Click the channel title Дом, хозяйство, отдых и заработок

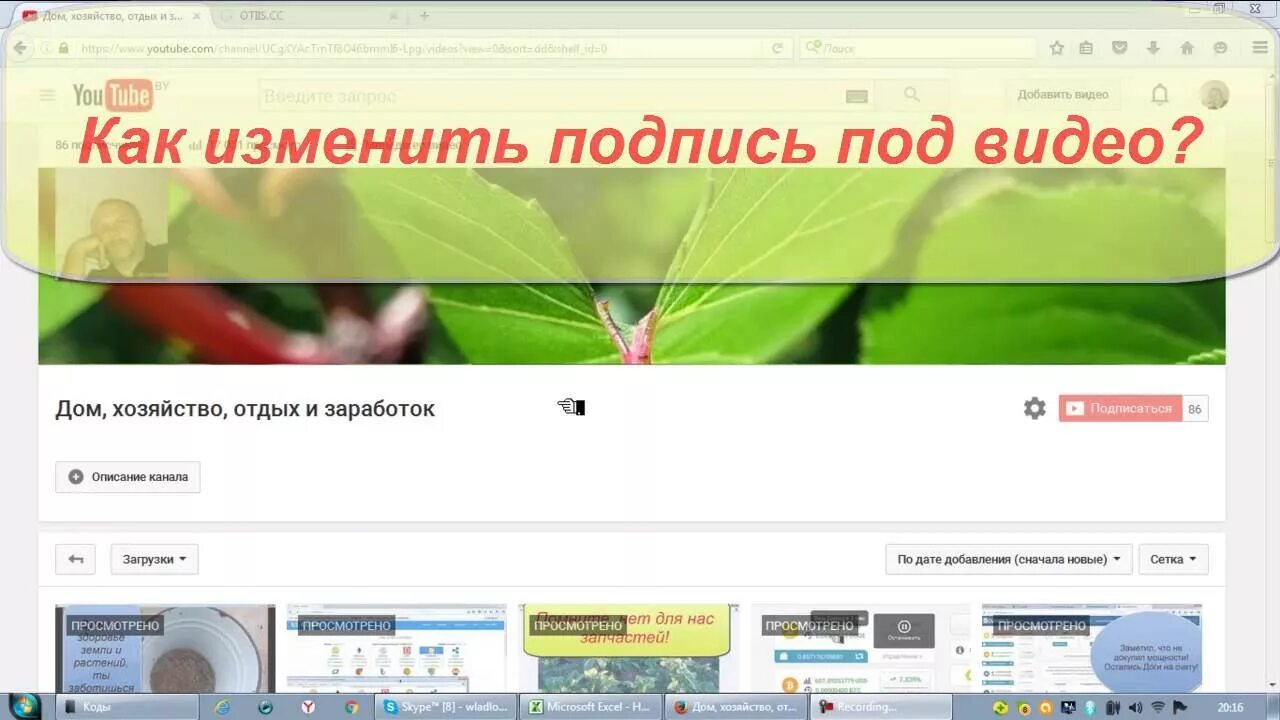pos(245,408)
